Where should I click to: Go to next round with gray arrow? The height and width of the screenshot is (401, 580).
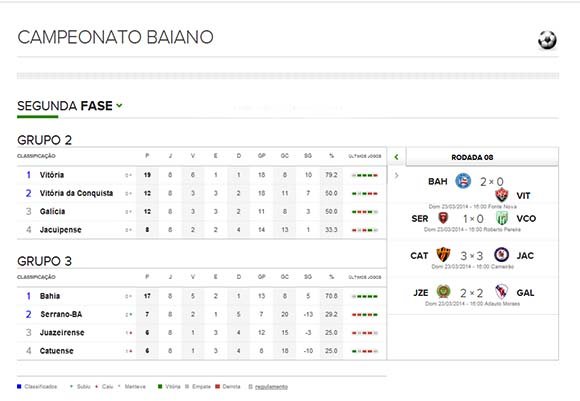pos(396,175)
